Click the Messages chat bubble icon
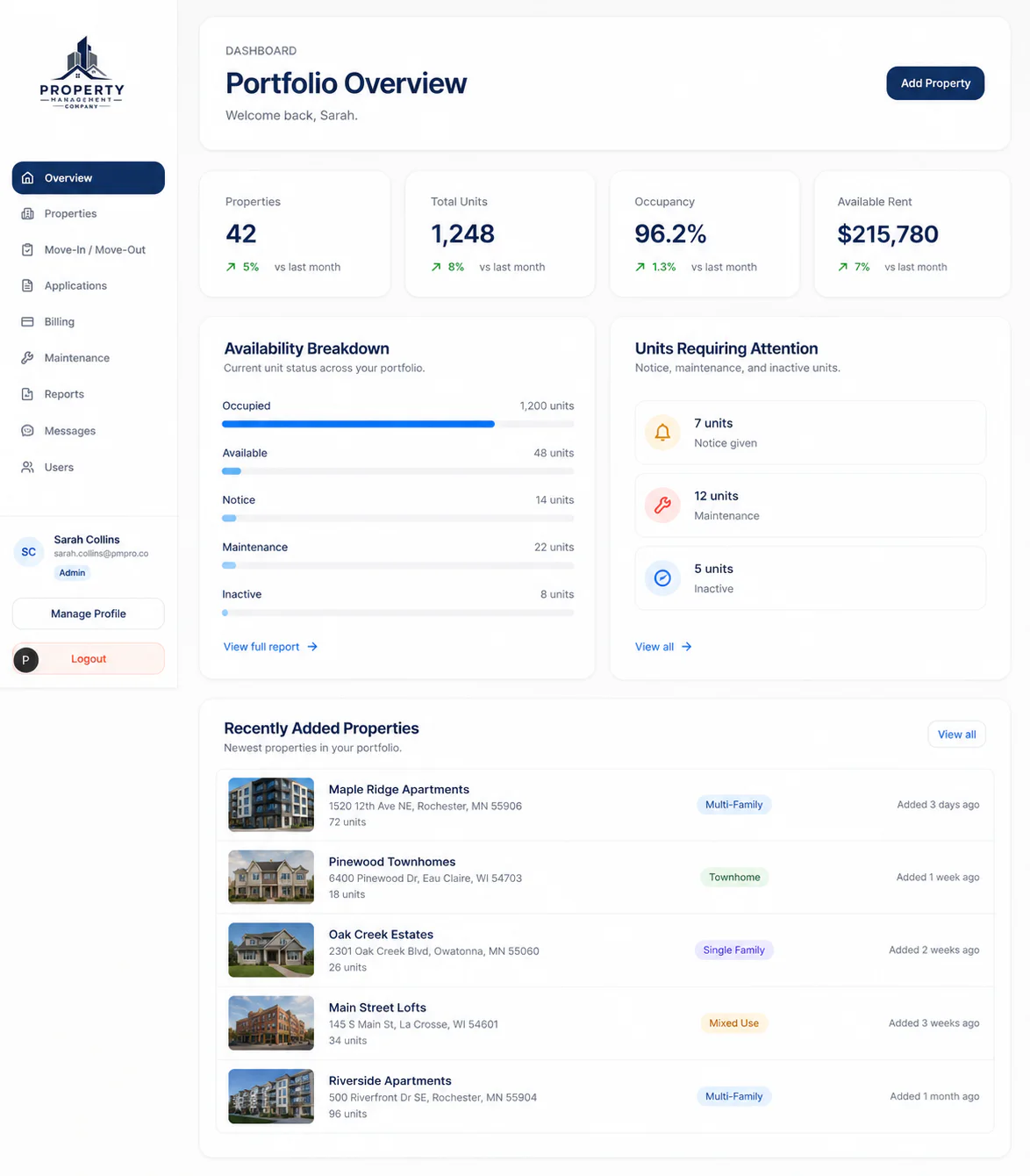This screenshot has height=1176, width=1030. [x=27, y=431]
